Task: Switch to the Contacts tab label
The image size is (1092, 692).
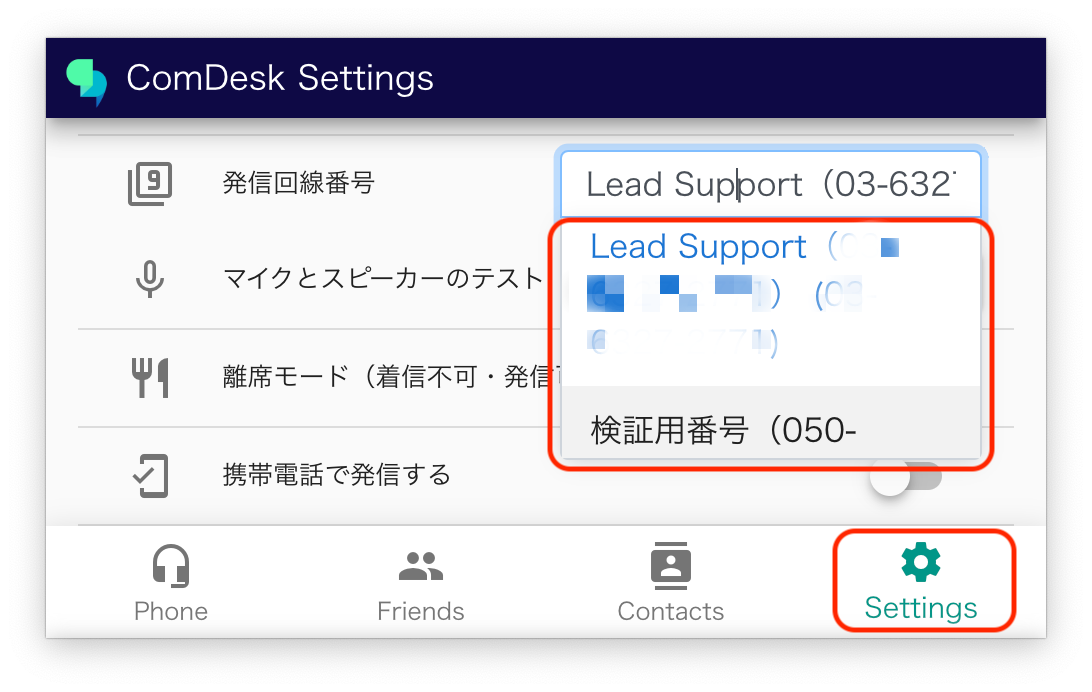Action: (670, 611)
